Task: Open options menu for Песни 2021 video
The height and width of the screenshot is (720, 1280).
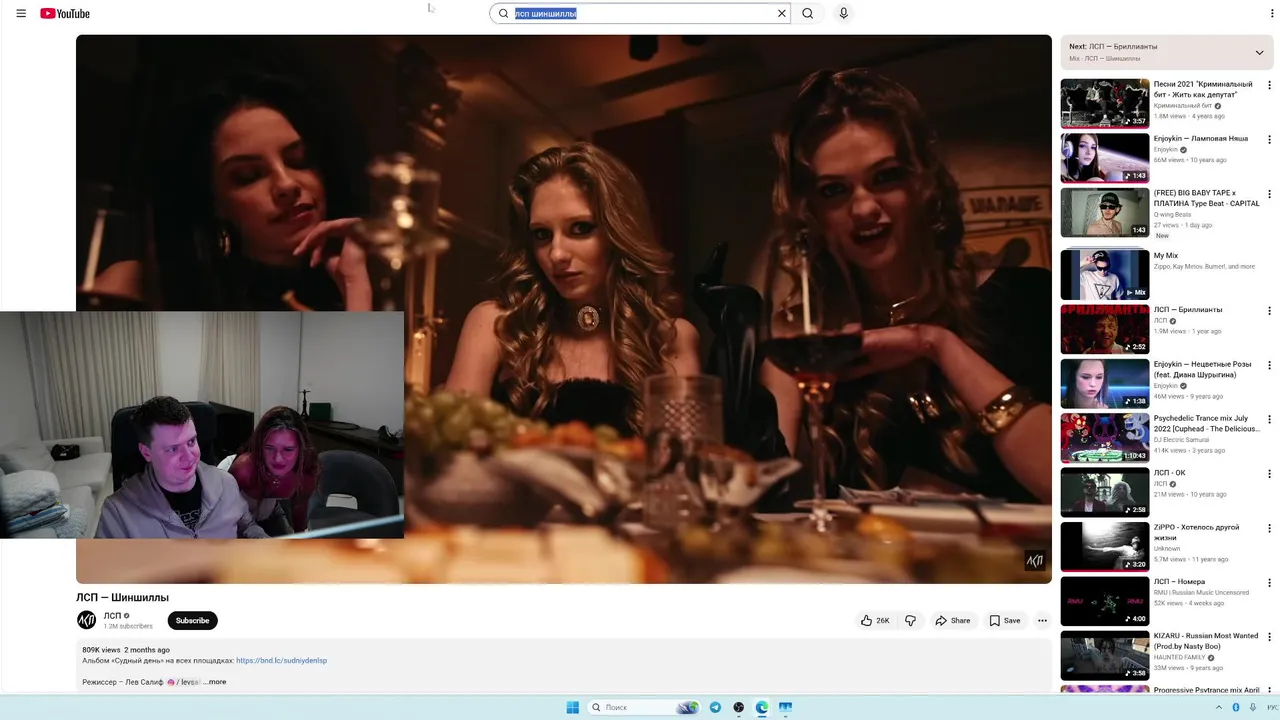Action: [1270, 85]
